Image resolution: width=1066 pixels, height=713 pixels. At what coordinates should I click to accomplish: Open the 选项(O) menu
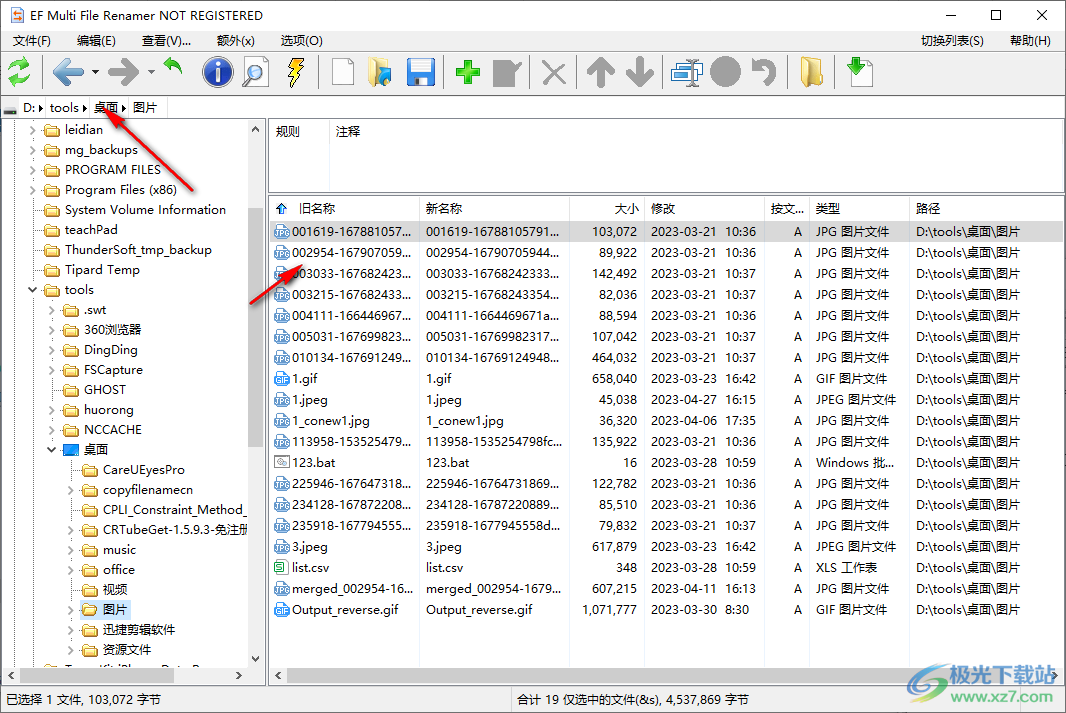click(301, 41)
